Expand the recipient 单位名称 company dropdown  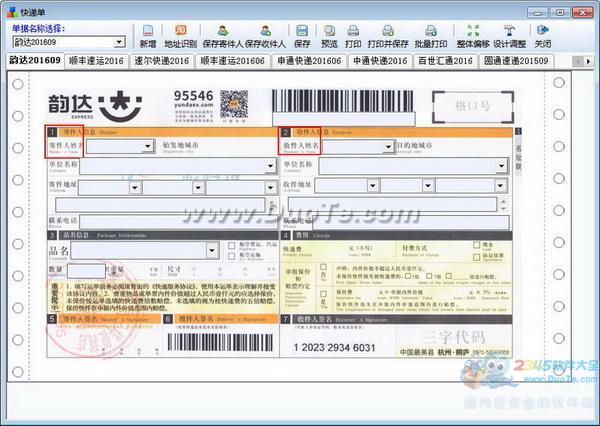(x=501, y=166)
